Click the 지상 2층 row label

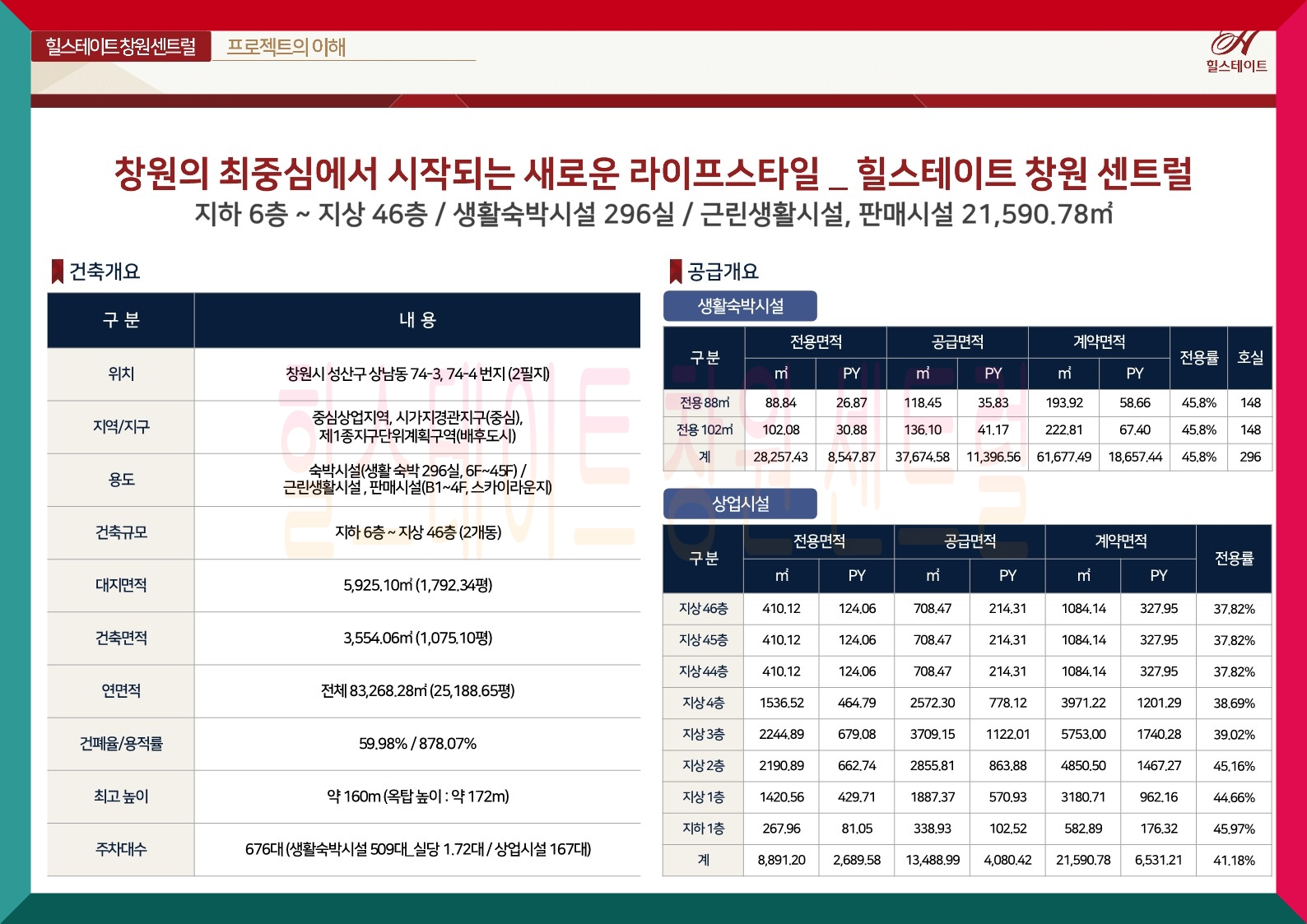(704, 765)
